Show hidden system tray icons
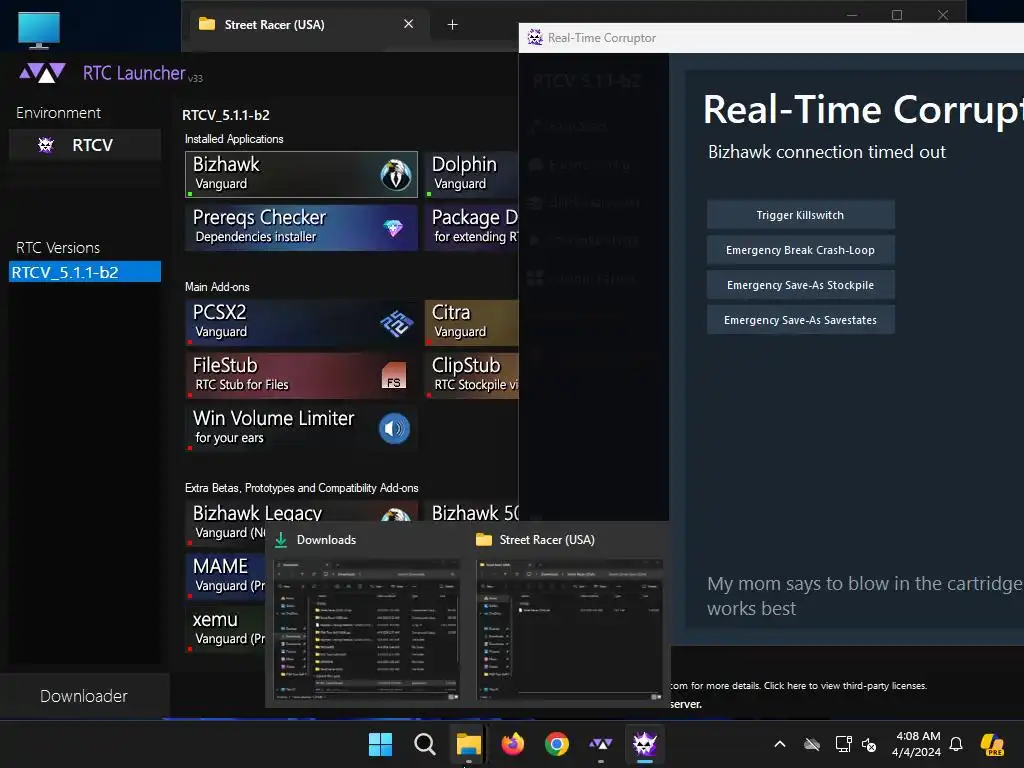Image resolution: width=1024 pixels, height=768 pixels. [x=780, y=744]
